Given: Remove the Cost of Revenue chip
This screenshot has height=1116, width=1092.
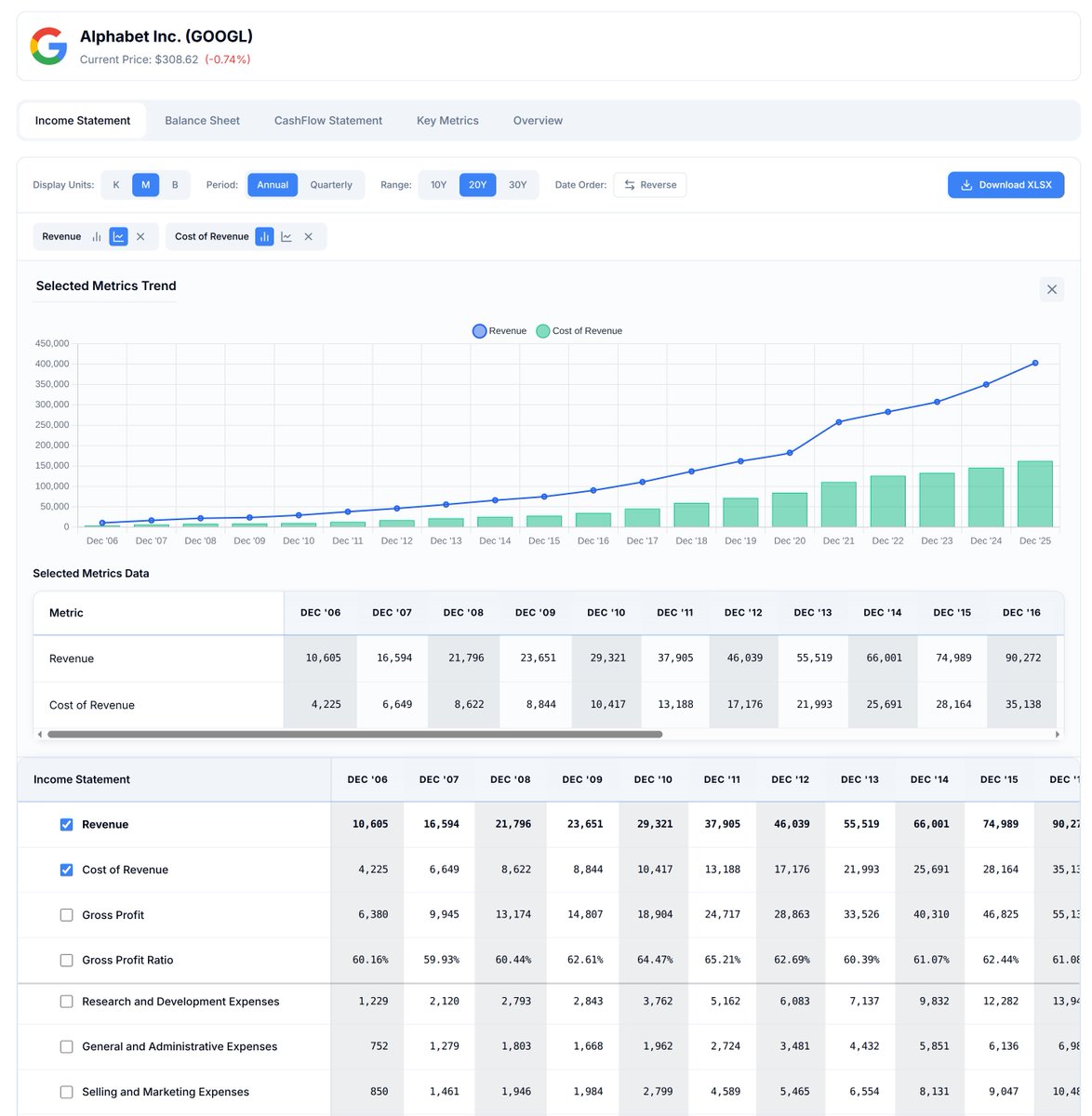Looking at the screenshot, I should (308, 236).
